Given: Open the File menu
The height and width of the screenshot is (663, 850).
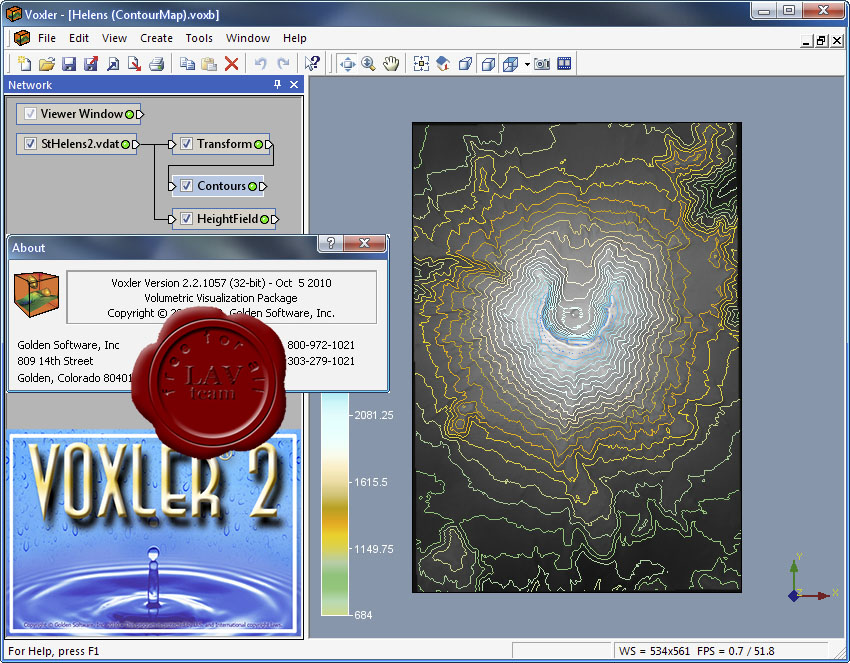Looking at the screenshot, I should point(47,38).
